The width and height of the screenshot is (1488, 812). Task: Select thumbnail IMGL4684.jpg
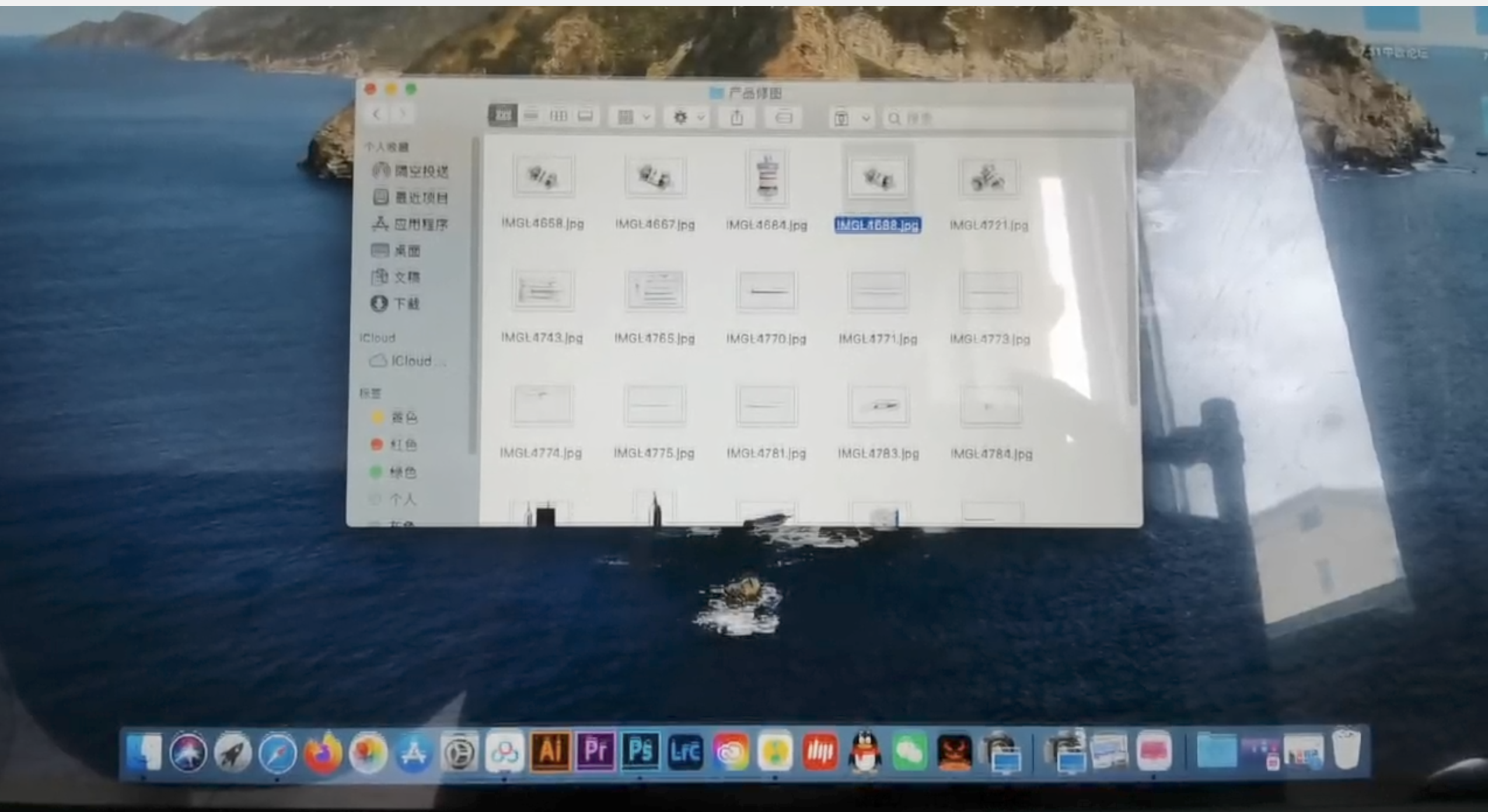tap(766, 178)
